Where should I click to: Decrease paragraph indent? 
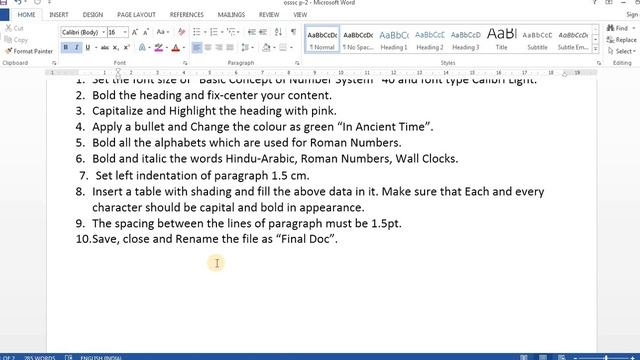[252, 32]
